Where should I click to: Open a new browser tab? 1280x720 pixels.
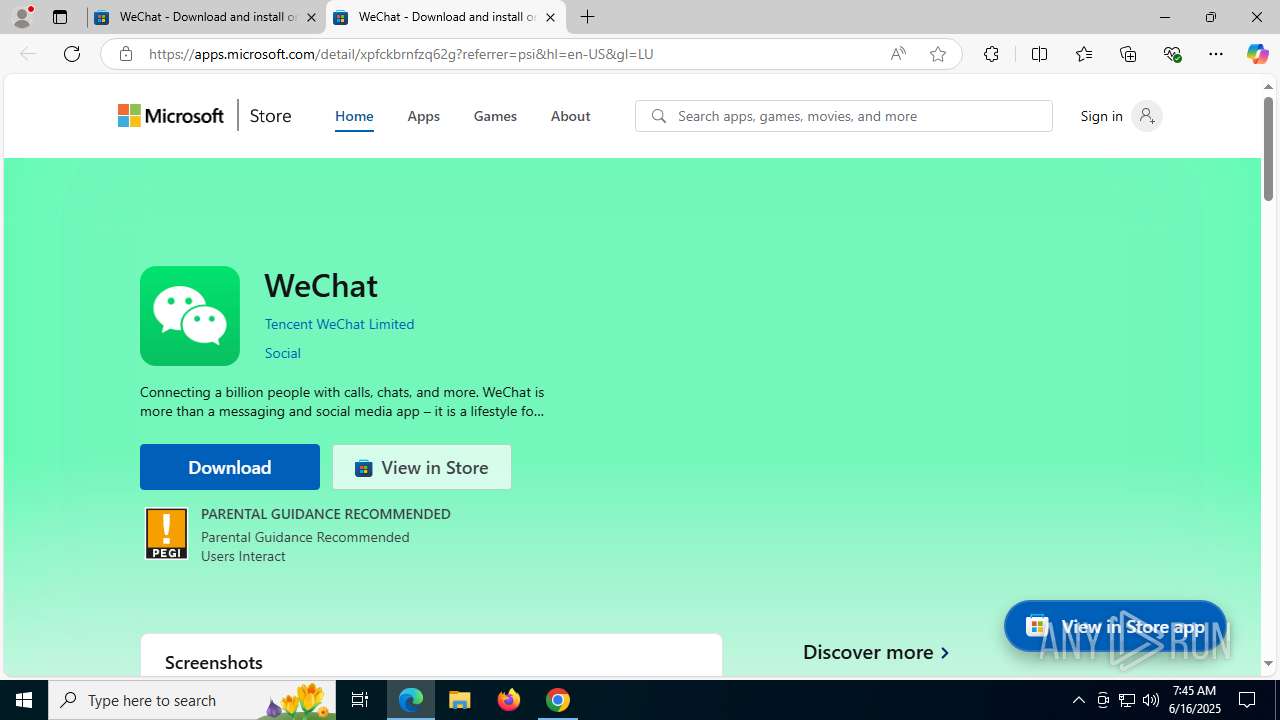click(x=588, y=17)
